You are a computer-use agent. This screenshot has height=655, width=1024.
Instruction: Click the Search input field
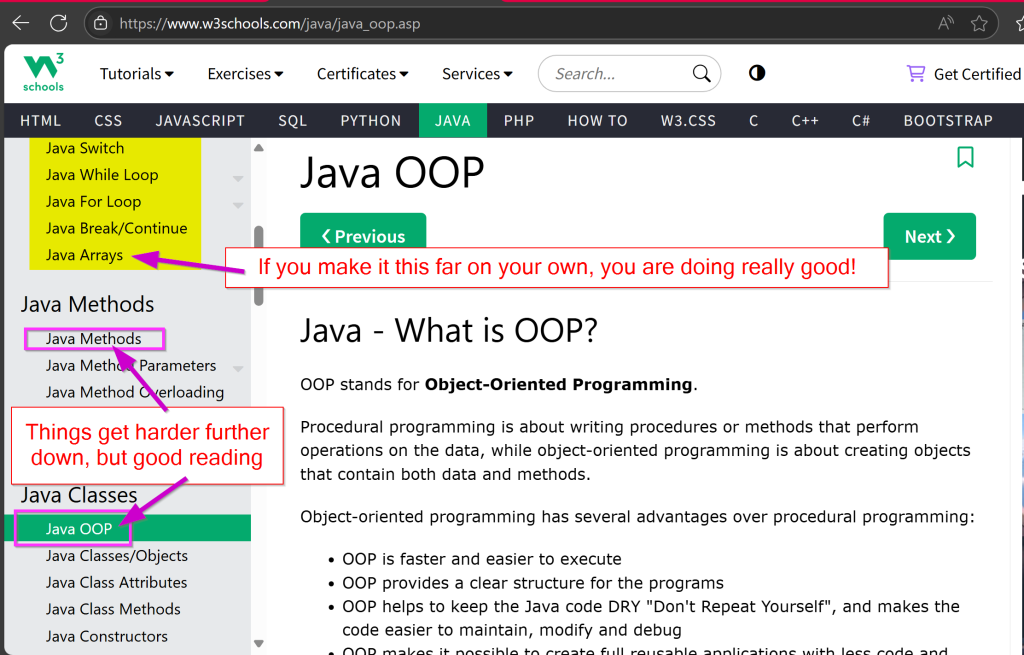618,74
